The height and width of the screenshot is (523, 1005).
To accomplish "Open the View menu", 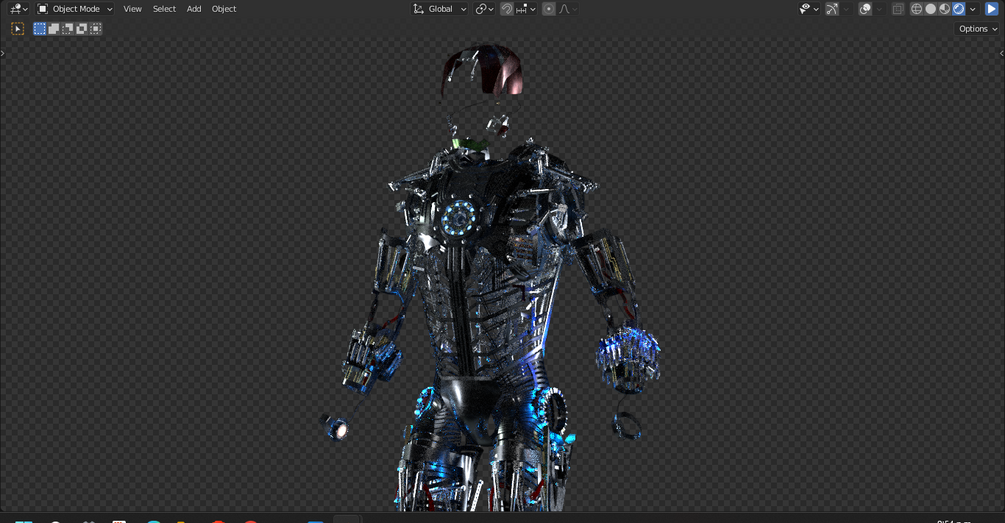I will (x=133, y=9).
